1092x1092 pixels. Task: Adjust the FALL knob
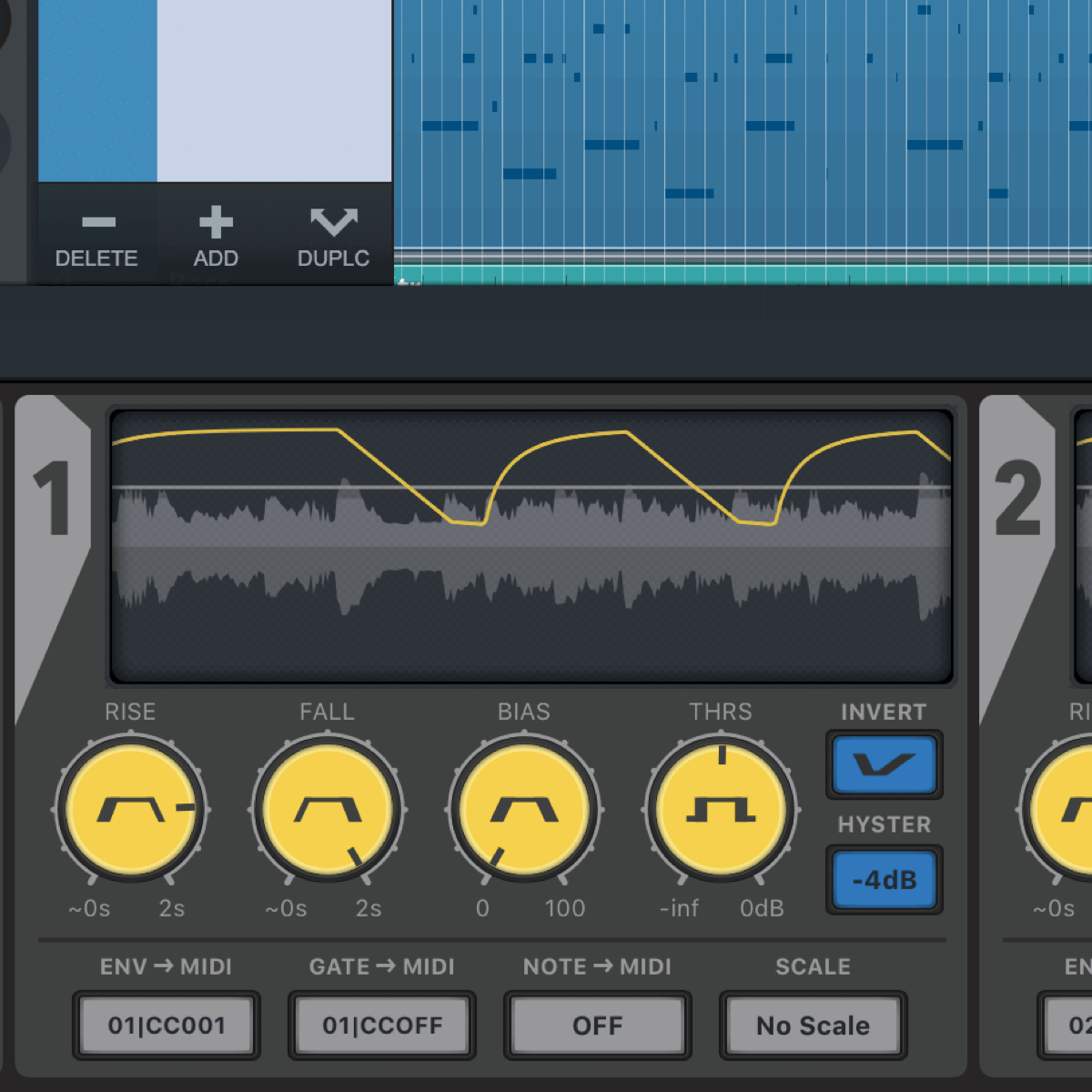pos(328,809)
